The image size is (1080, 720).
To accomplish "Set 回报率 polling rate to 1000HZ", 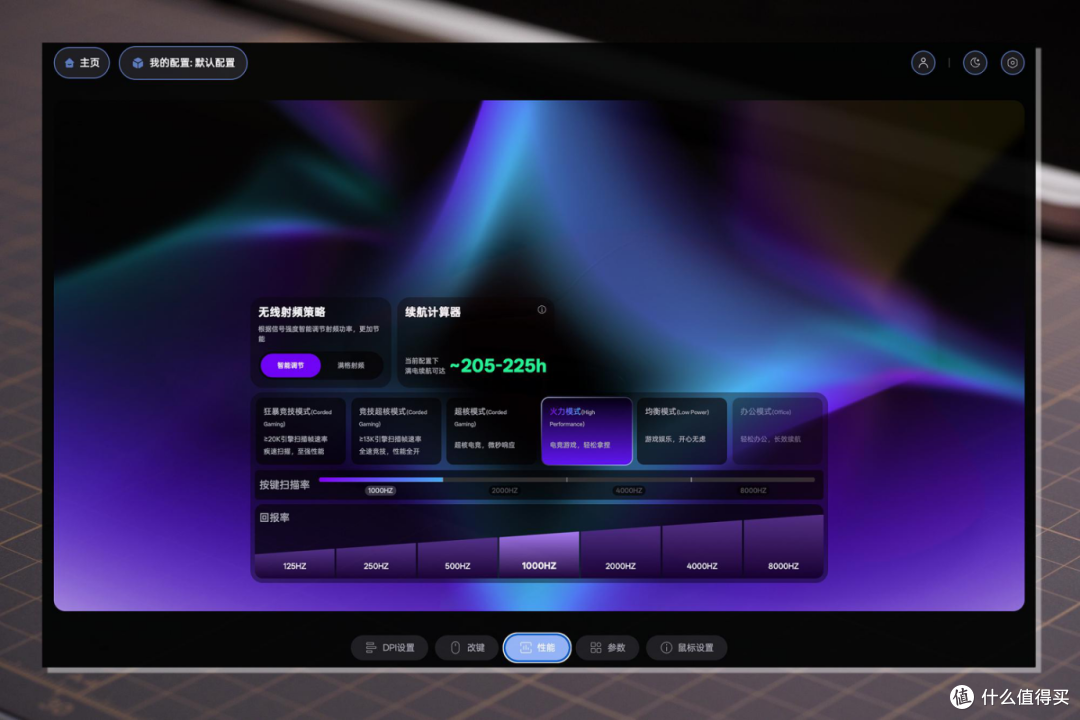I will 539,553.
